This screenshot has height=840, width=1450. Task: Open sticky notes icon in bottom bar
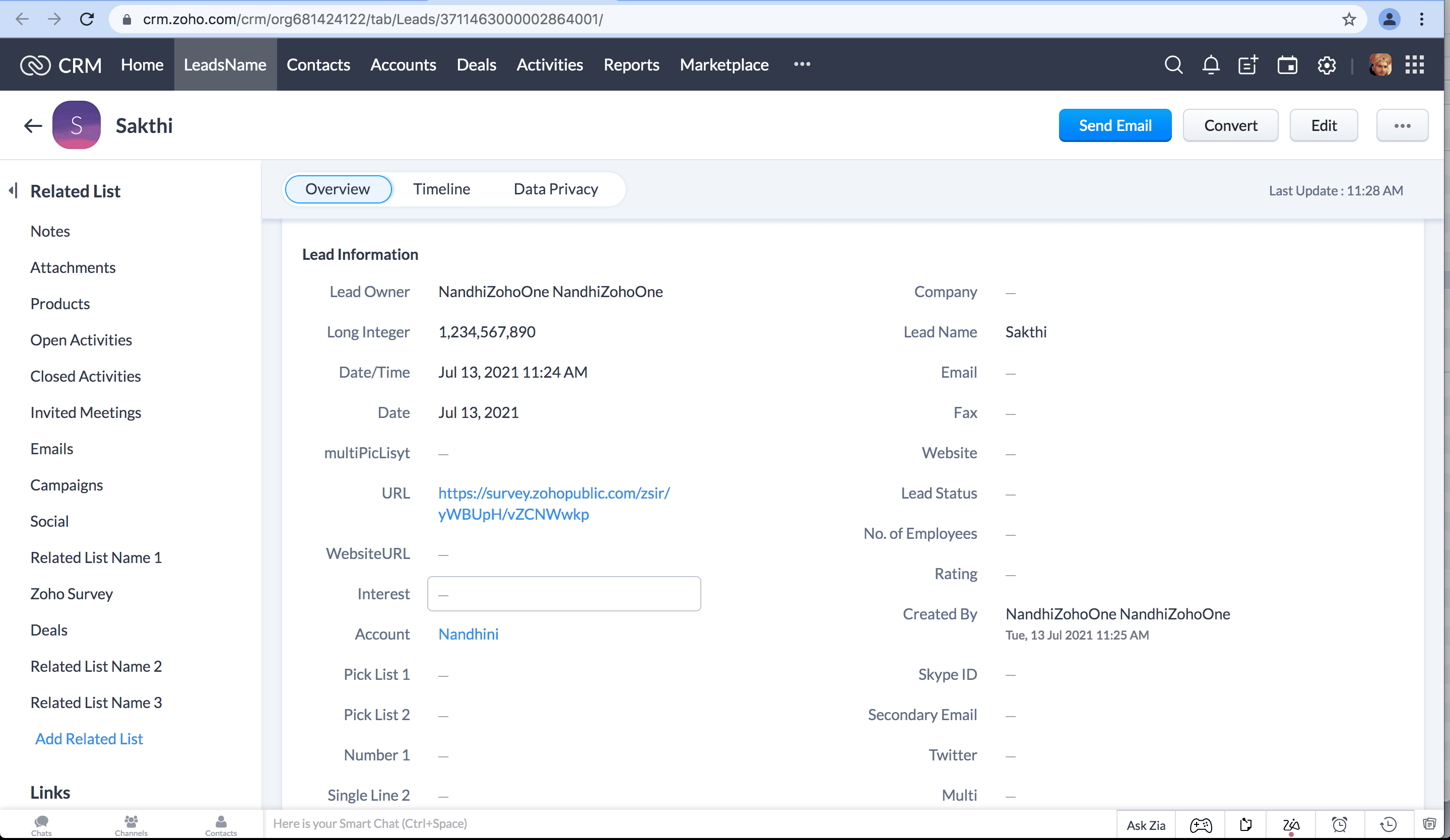coord(1246,825)
